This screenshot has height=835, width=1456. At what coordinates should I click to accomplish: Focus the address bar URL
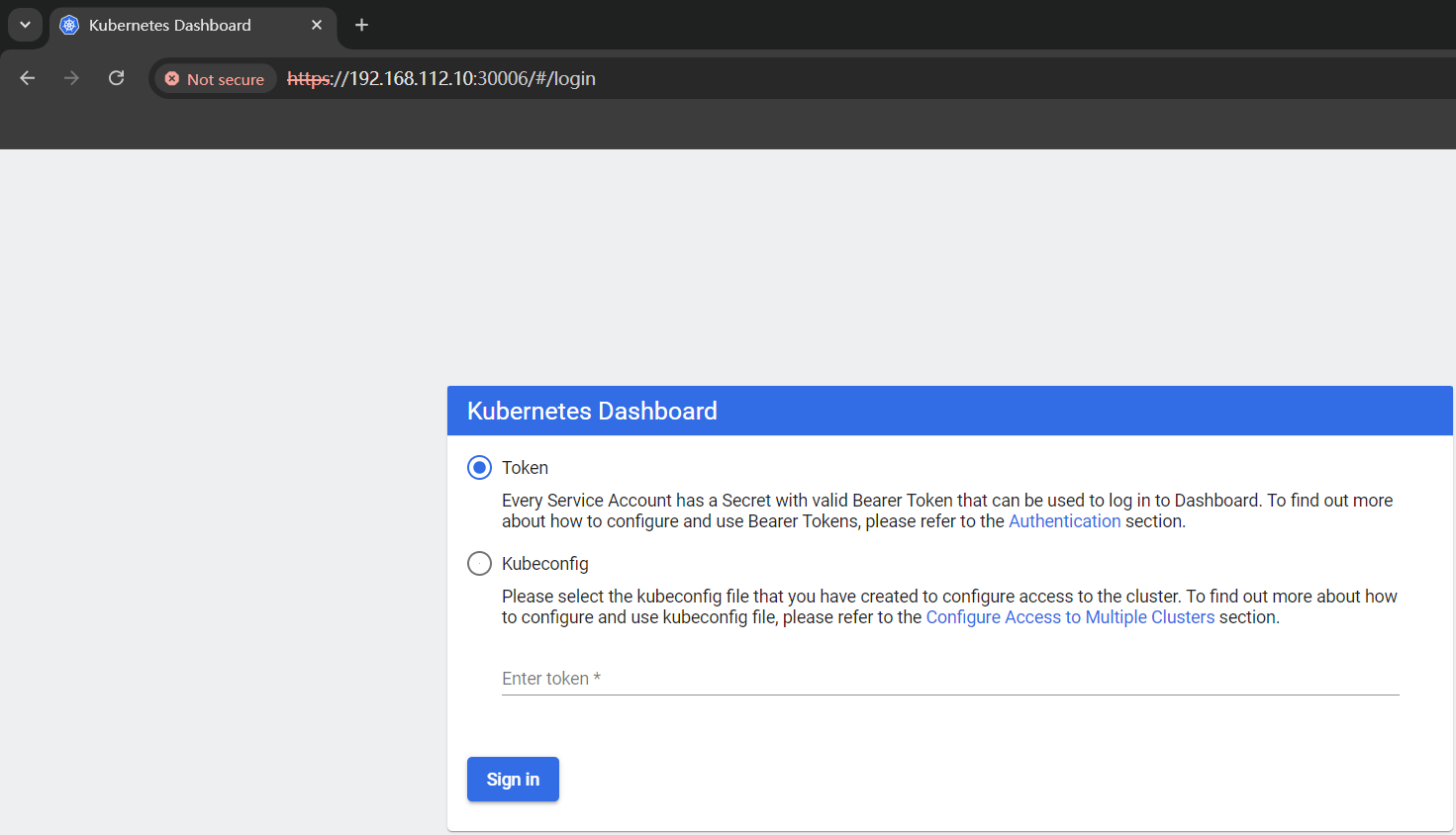point(441,78)
